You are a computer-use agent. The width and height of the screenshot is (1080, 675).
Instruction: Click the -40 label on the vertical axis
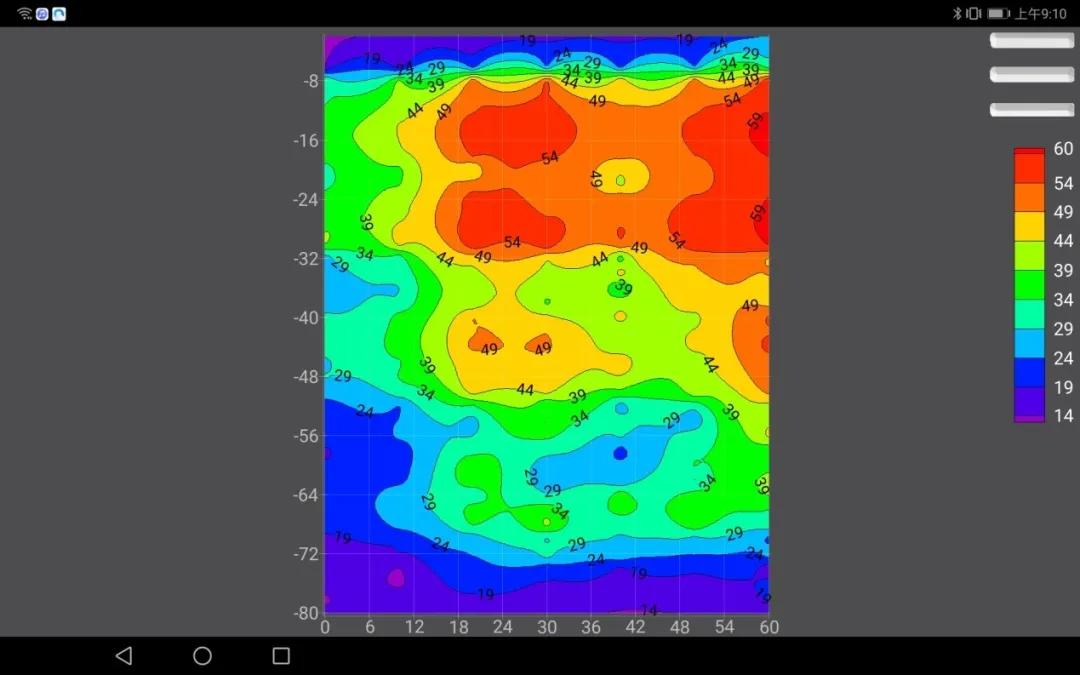pos(305,318)
